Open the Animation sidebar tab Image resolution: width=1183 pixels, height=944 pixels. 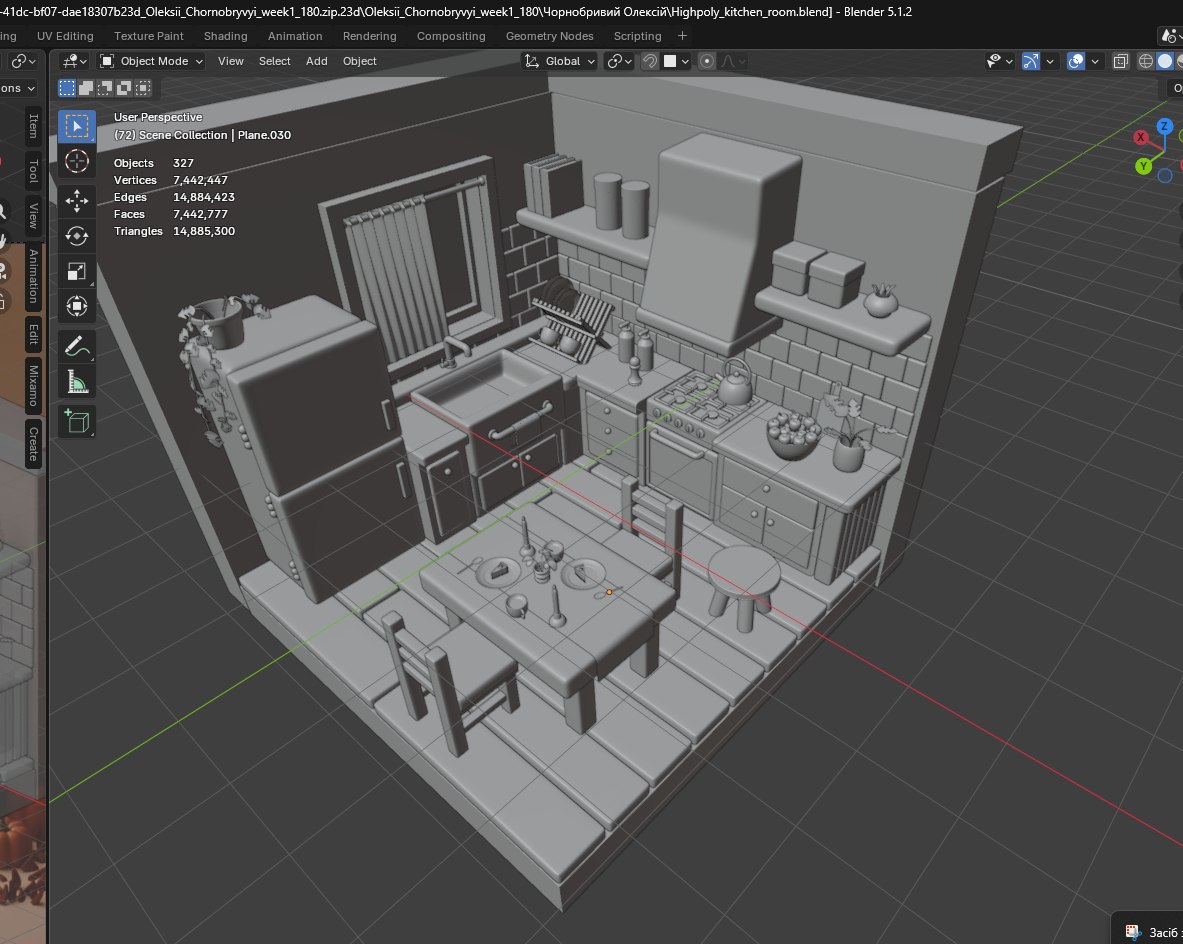[x=33, y=276]
